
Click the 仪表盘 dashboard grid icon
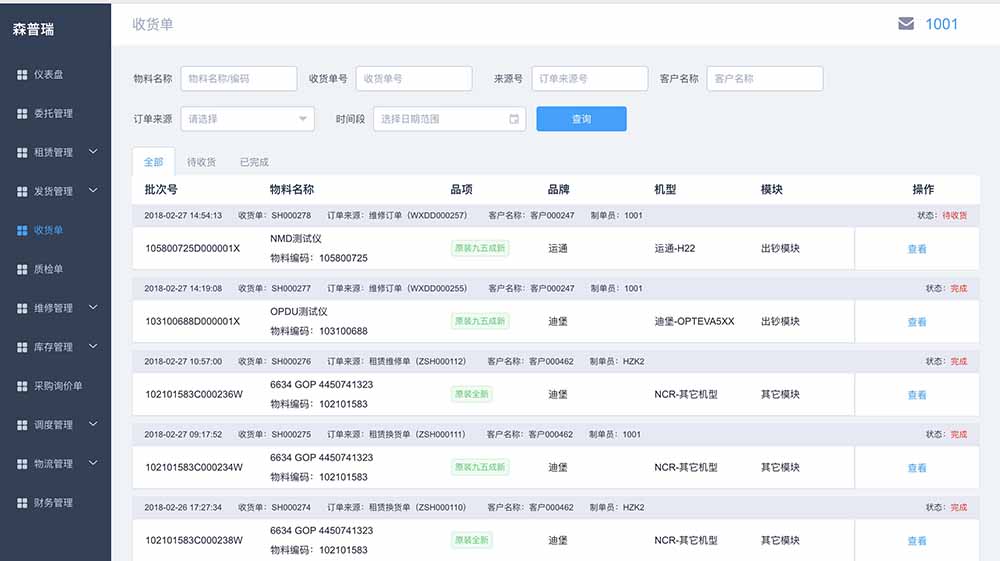click(x=22, y=75)
